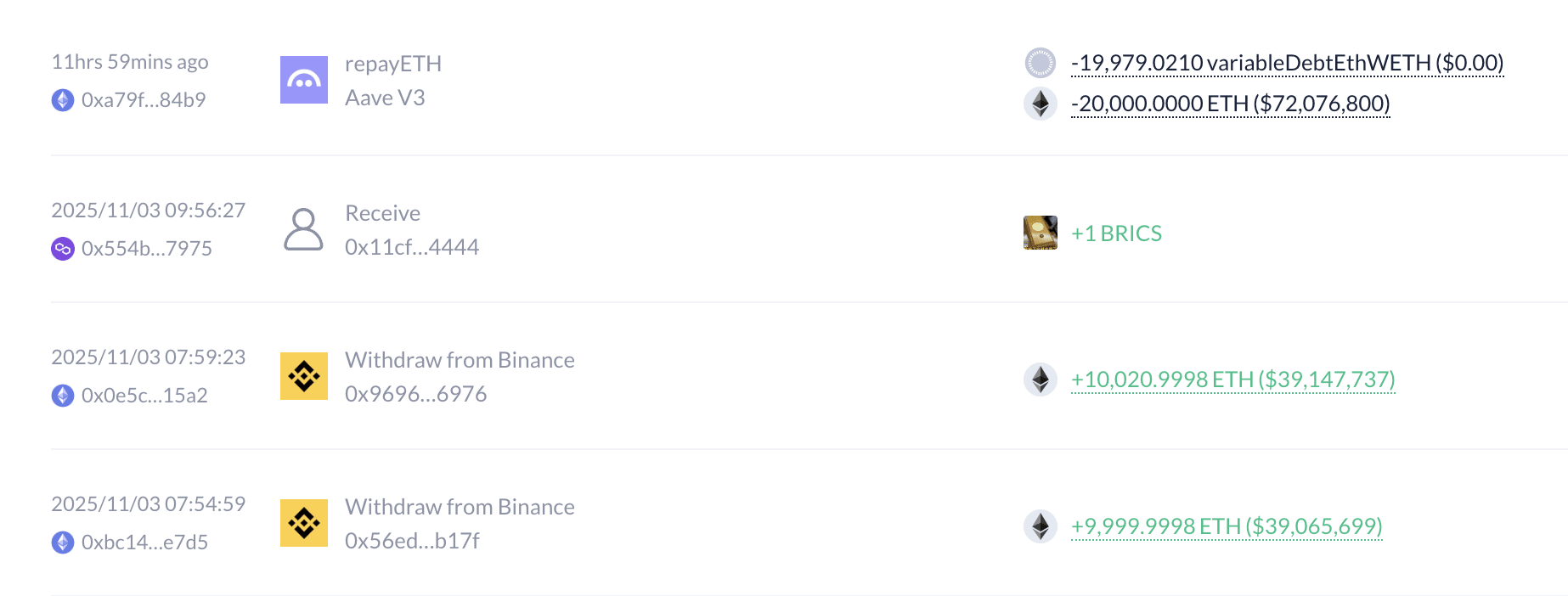The width and height of the screenshot is (1568, 596).
Task: Click ETH icon beside -20,000.0000 ETH
Action: click(1040, 104)
